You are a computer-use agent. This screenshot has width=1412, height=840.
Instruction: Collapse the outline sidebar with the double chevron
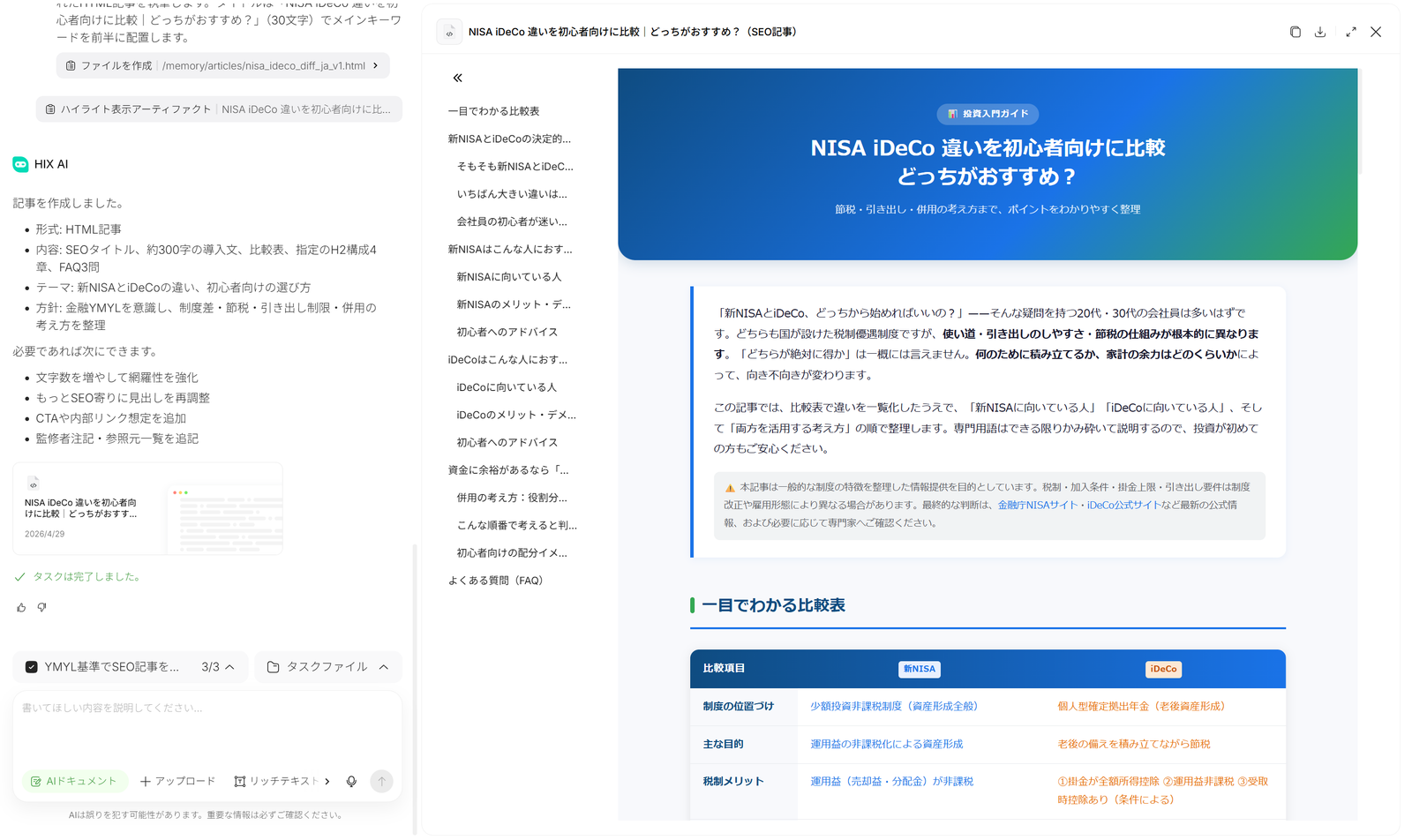tap(457, 78)
